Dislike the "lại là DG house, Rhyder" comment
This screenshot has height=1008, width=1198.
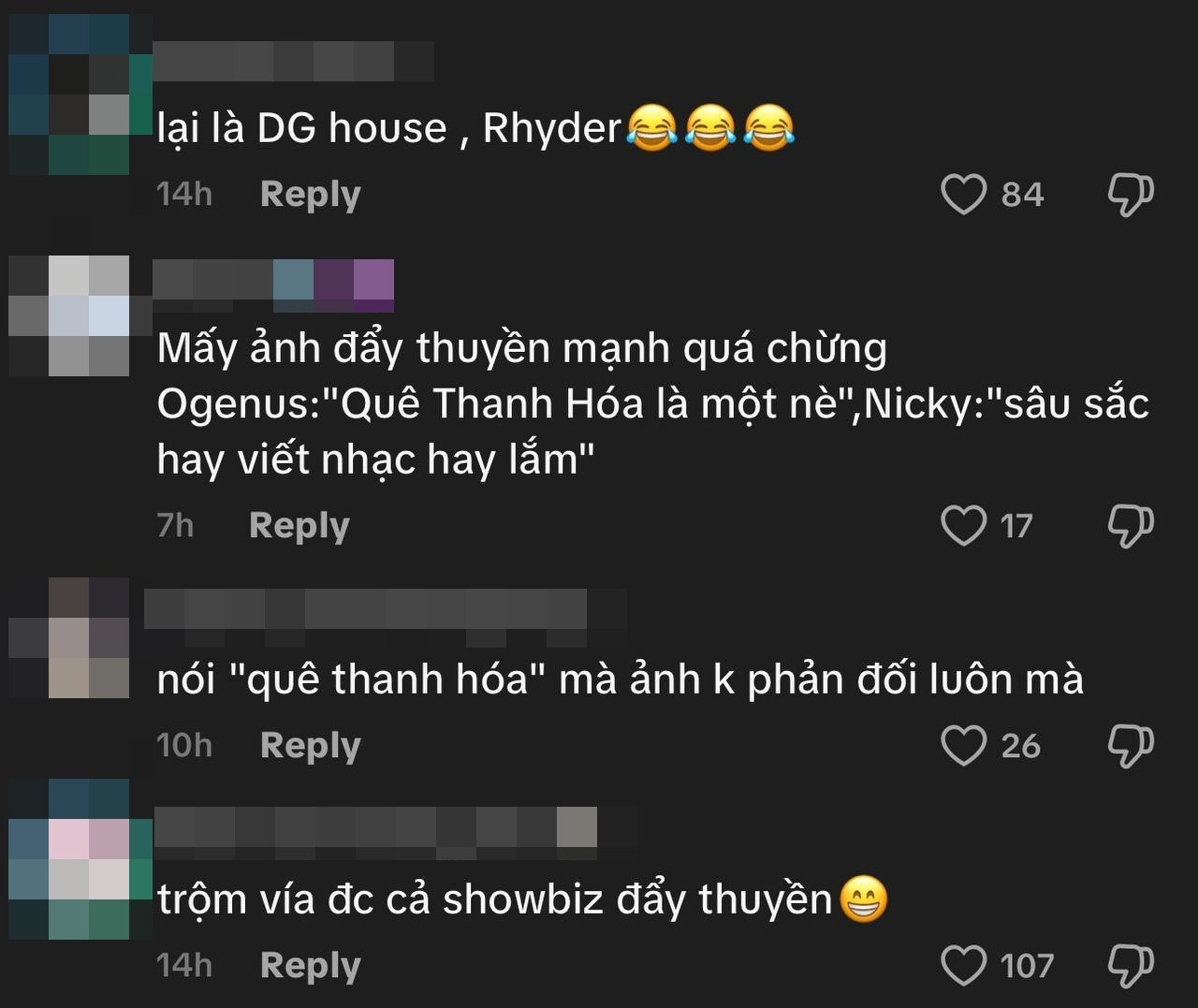(x=1131, y=195)
